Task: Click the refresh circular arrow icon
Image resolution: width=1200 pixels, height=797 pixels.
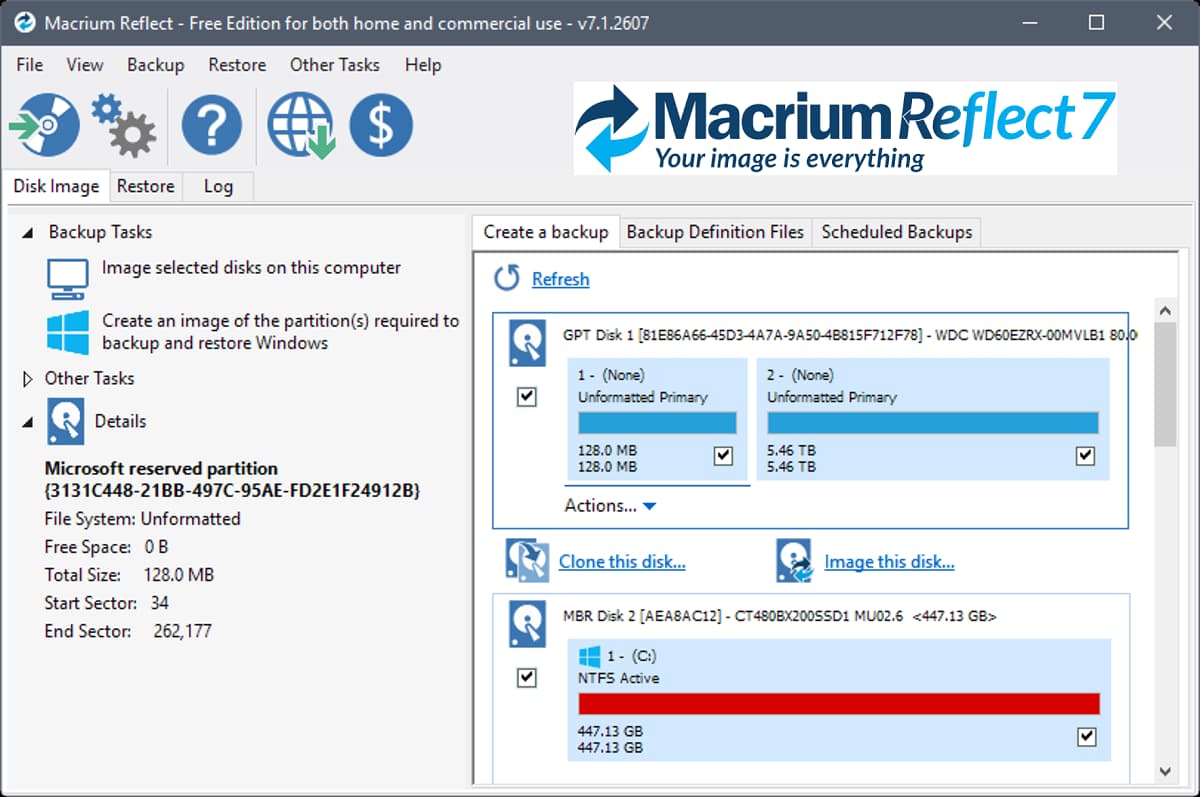Action: pos(507,278)
